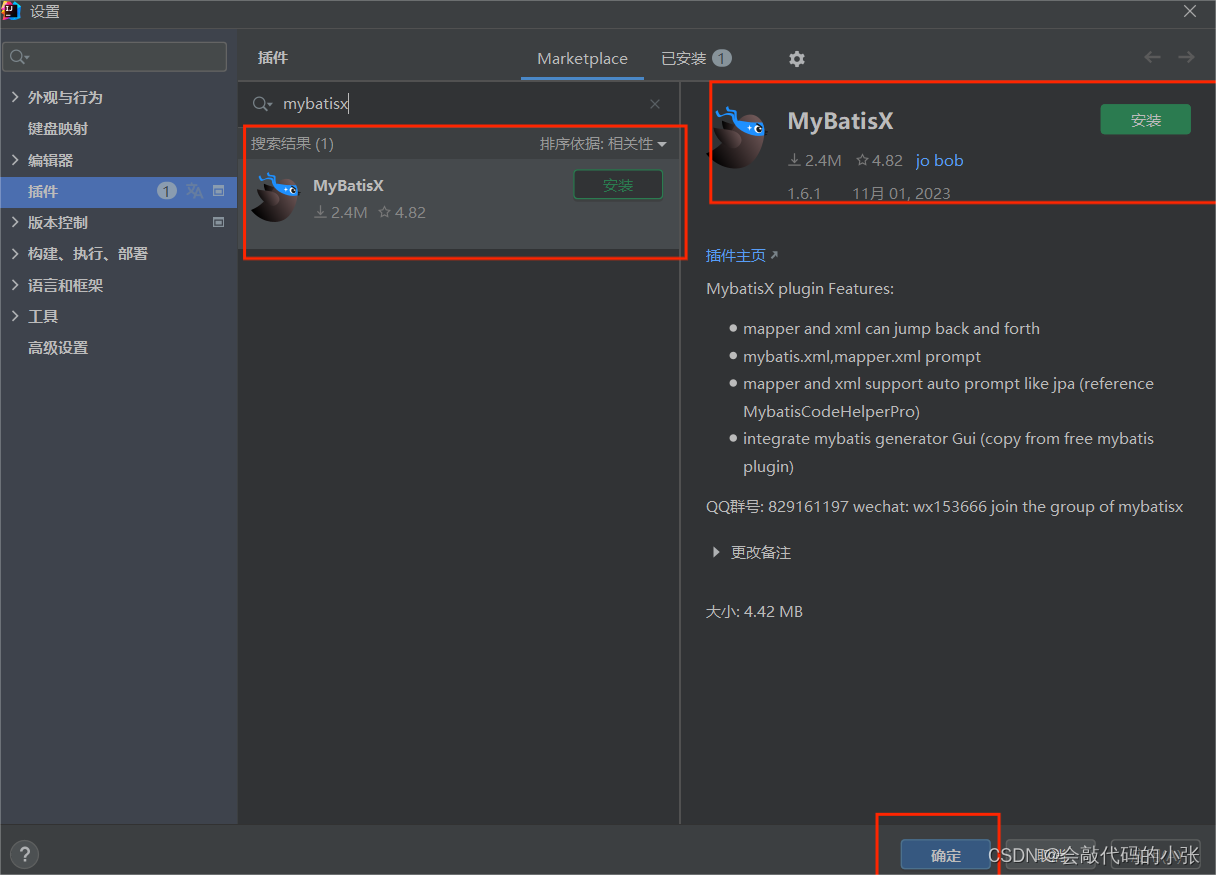Click the 11月 01, 2023 date text
Image resolution: width=1216 pixels, height=875 pixels.
coord(901,193)
